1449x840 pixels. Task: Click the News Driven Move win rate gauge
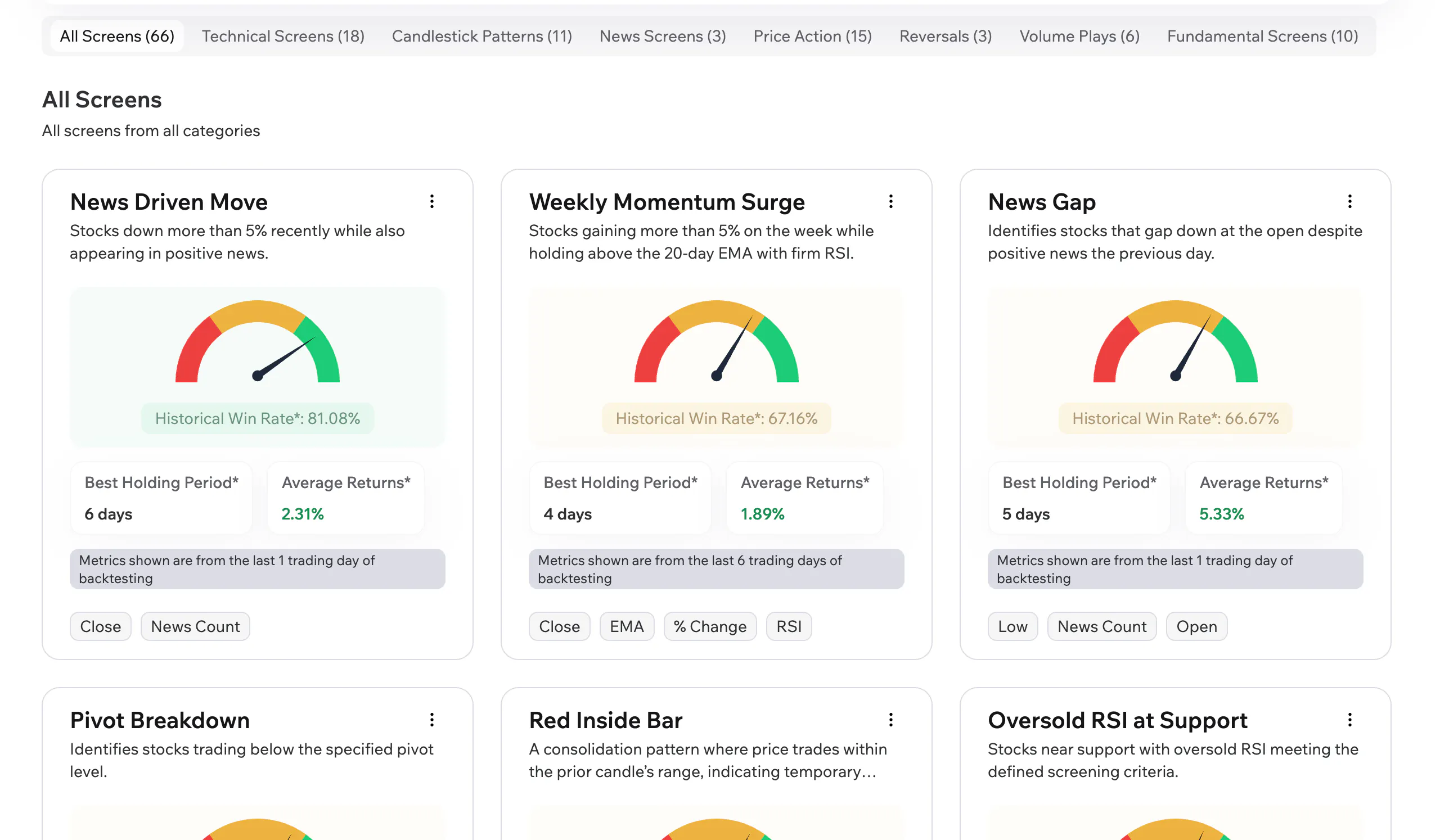258,341
